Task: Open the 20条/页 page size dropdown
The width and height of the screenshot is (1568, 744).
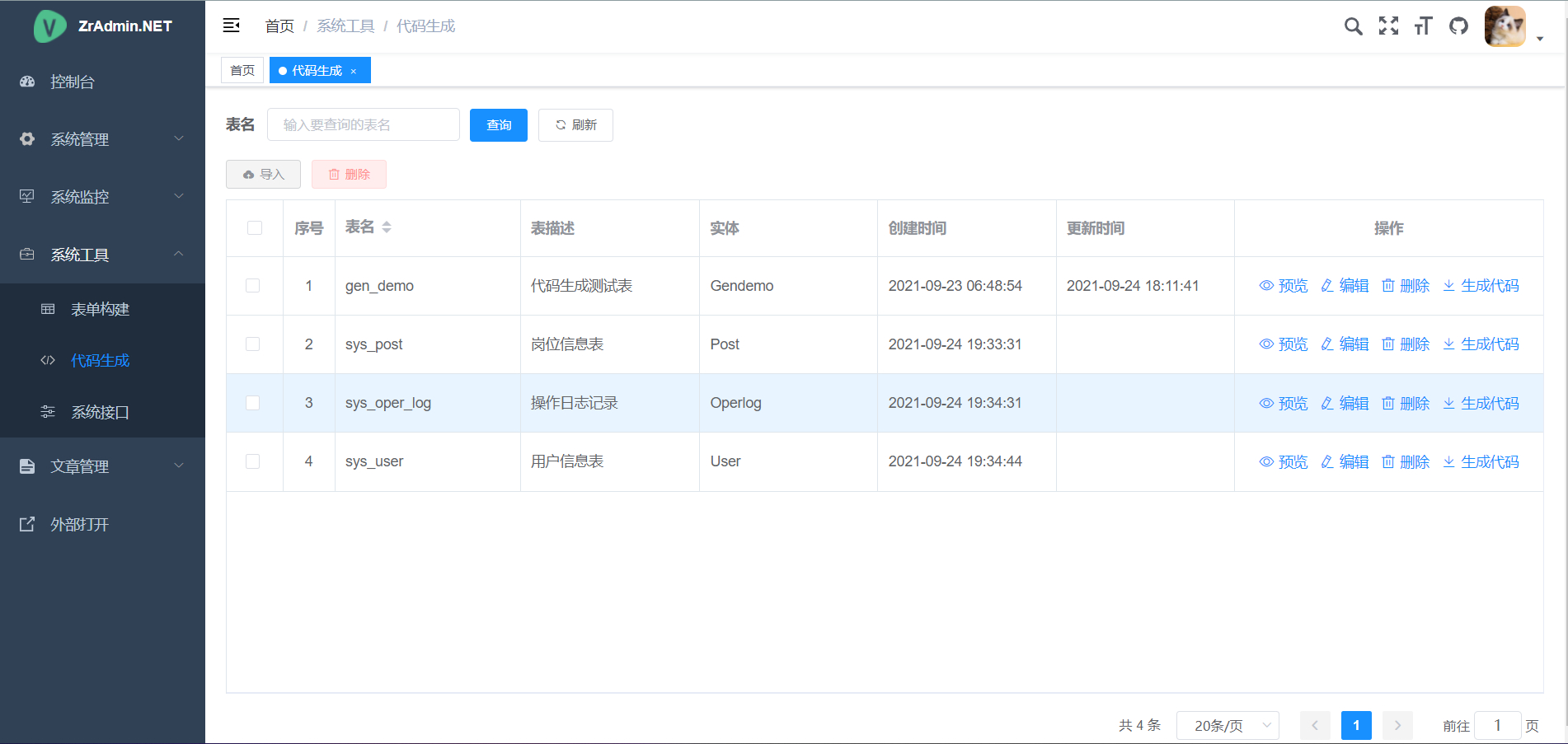Action: click(x=1228, y=726)
